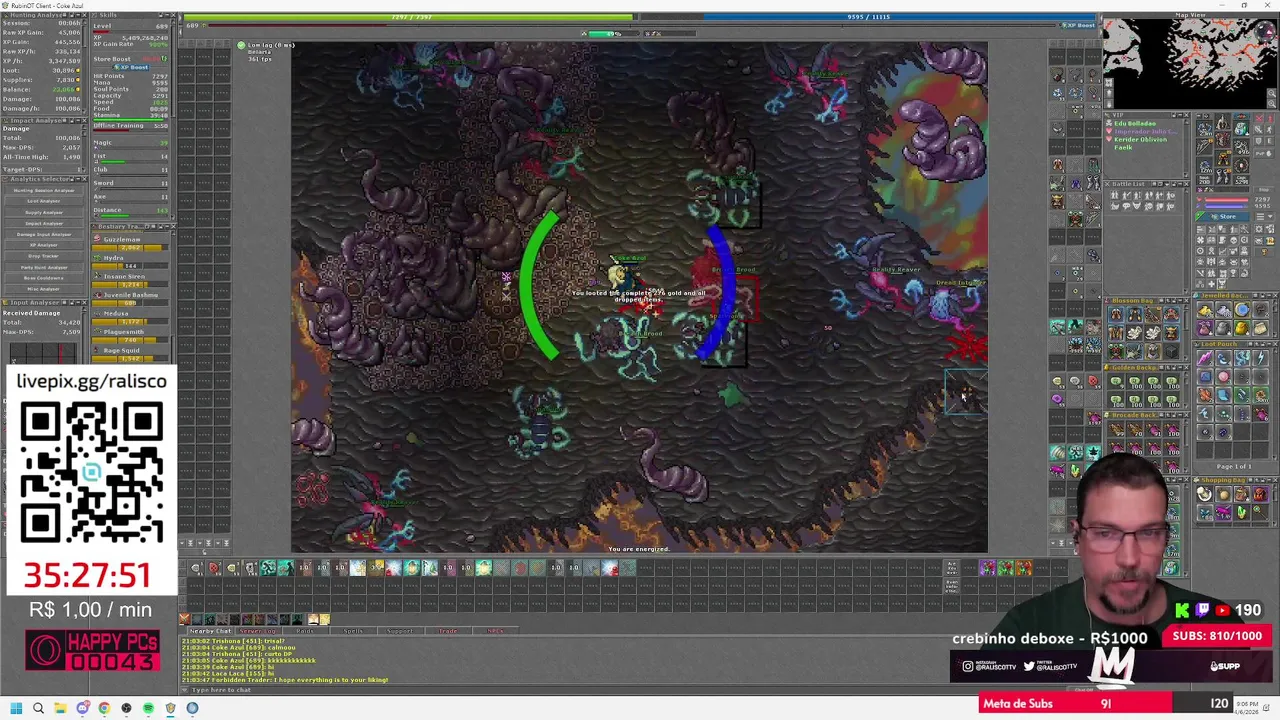Screen dimensions: 1280x720
Task: Switch to the Server Log chat tab
Action: click(x=258, y=631)
